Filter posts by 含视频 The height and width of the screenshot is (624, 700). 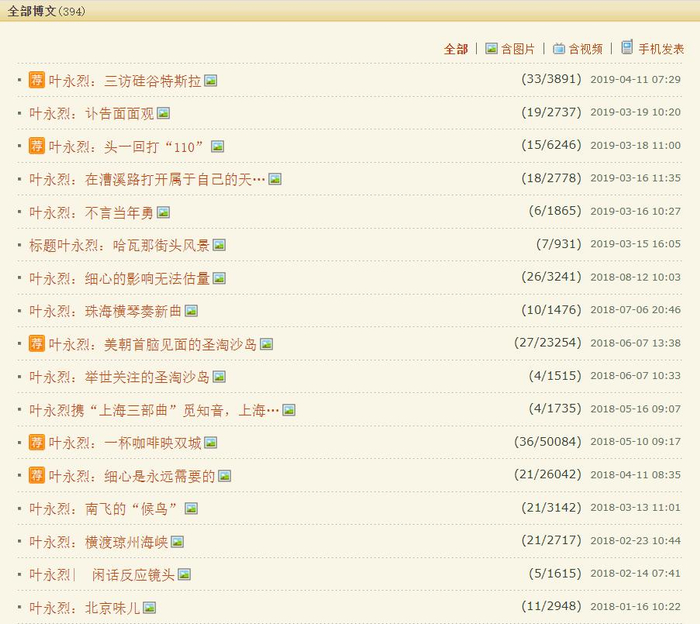click(x=585, y=49)
